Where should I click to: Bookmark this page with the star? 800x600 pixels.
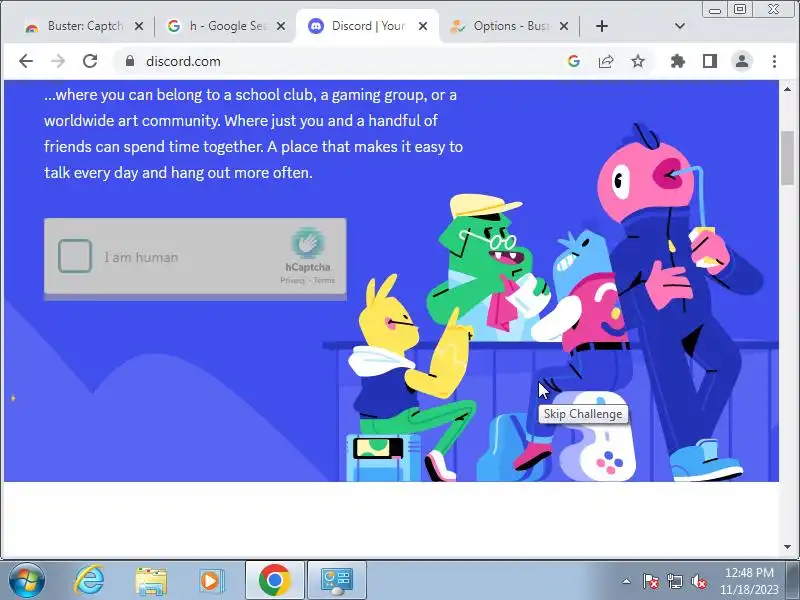click(x=638, y=61)
